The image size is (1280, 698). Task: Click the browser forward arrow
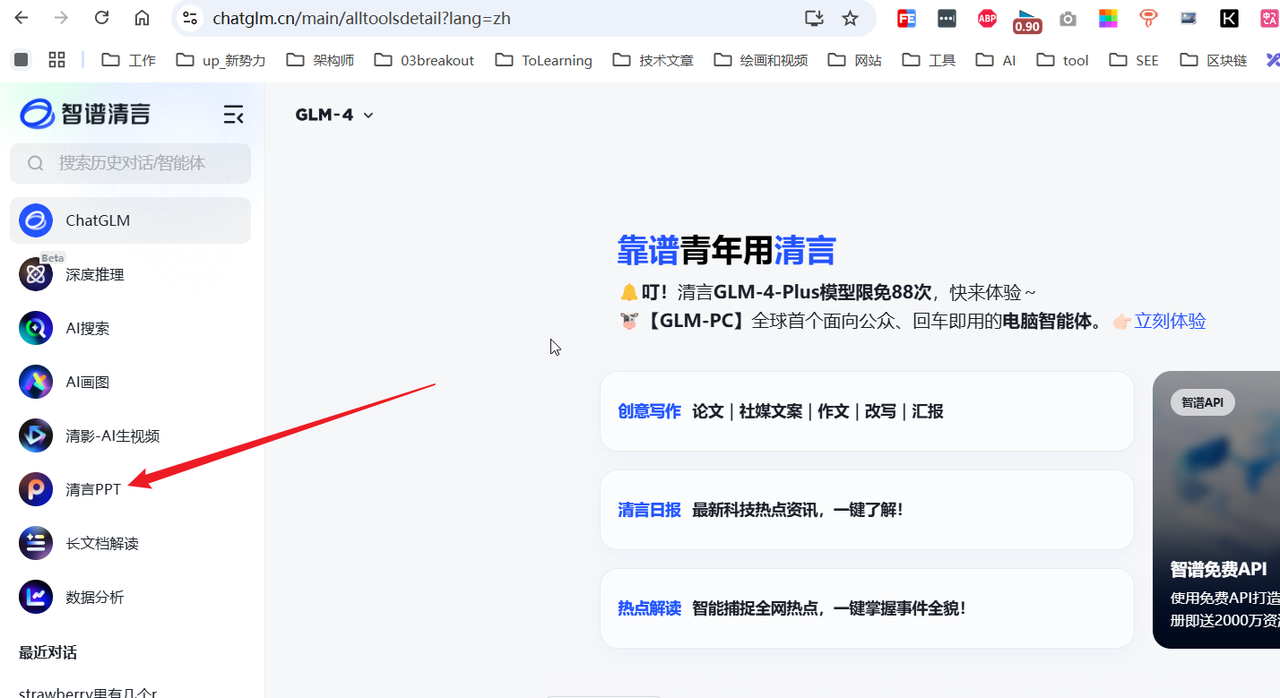coord(61,18)
